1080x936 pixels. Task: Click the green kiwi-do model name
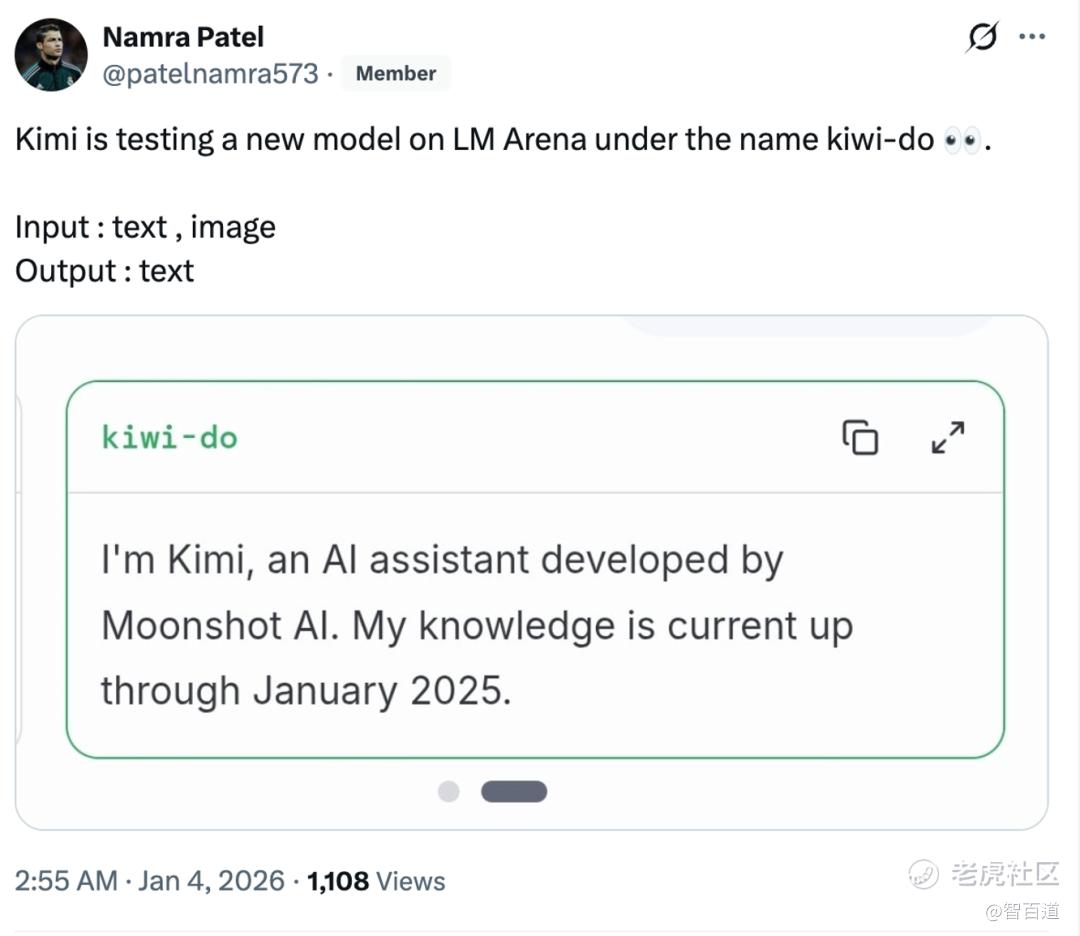click(x=170, y=438)
